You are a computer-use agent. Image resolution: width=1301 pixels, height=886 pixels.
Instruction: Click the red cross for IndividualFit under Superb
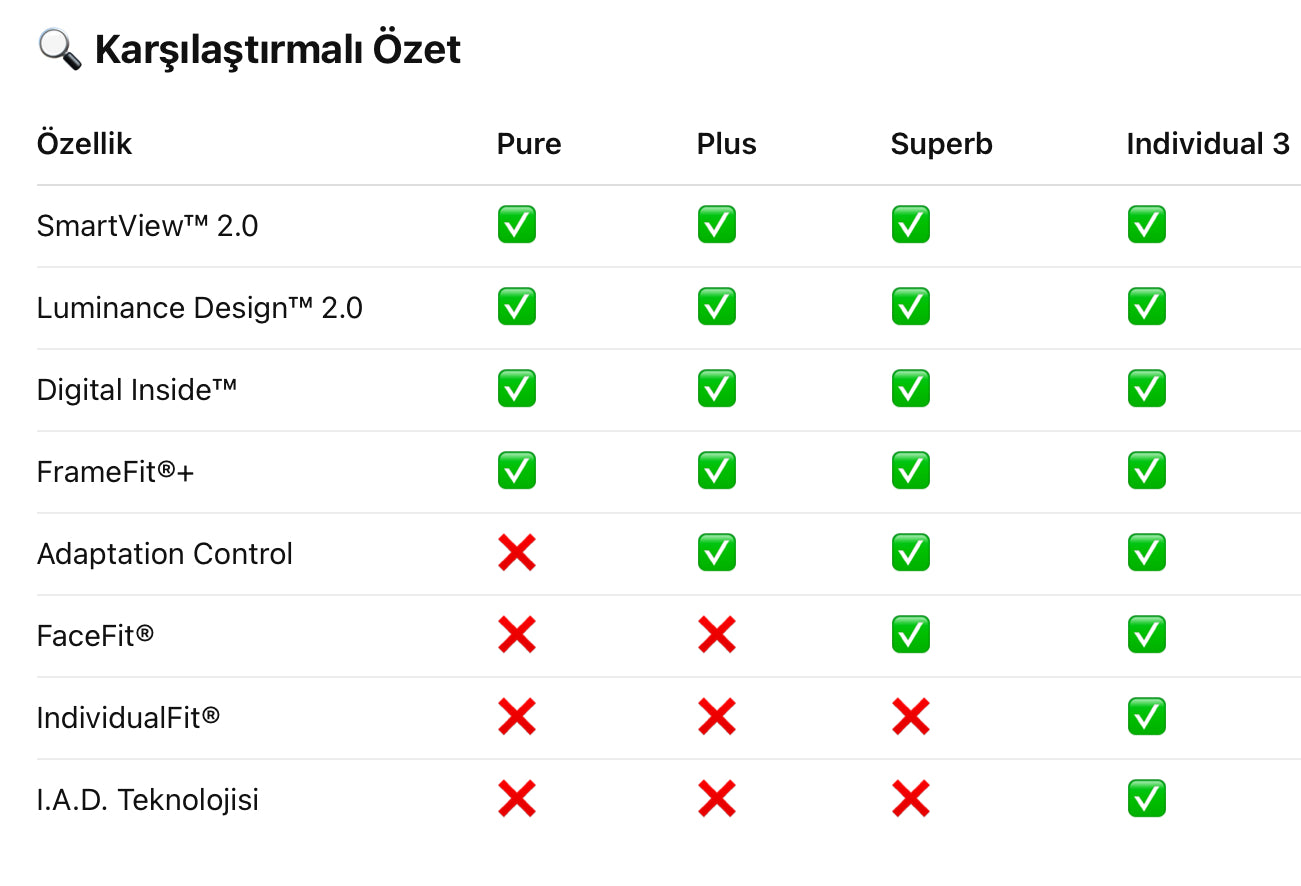point(910,717)
